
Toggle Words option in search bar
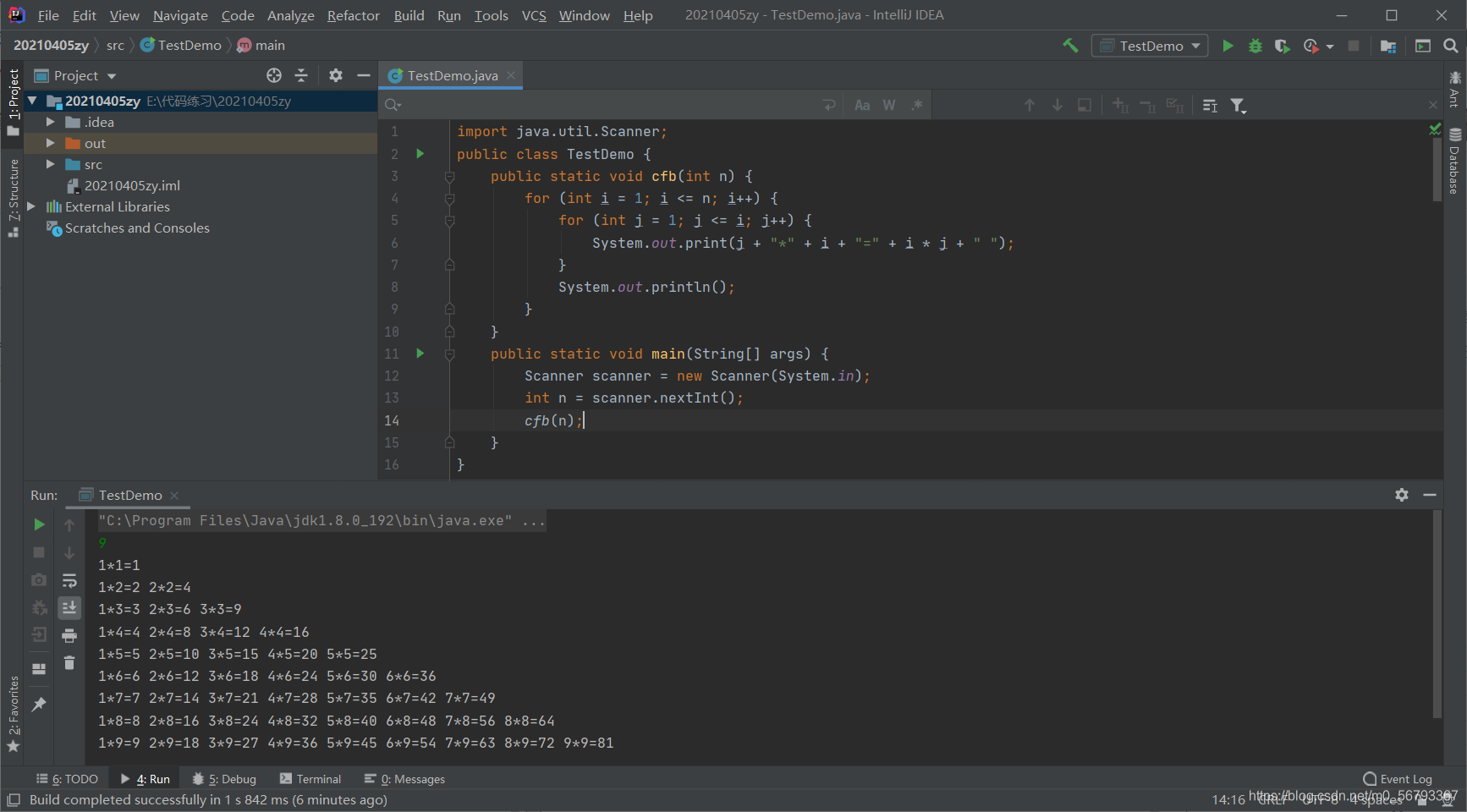(x=889, y=105)
